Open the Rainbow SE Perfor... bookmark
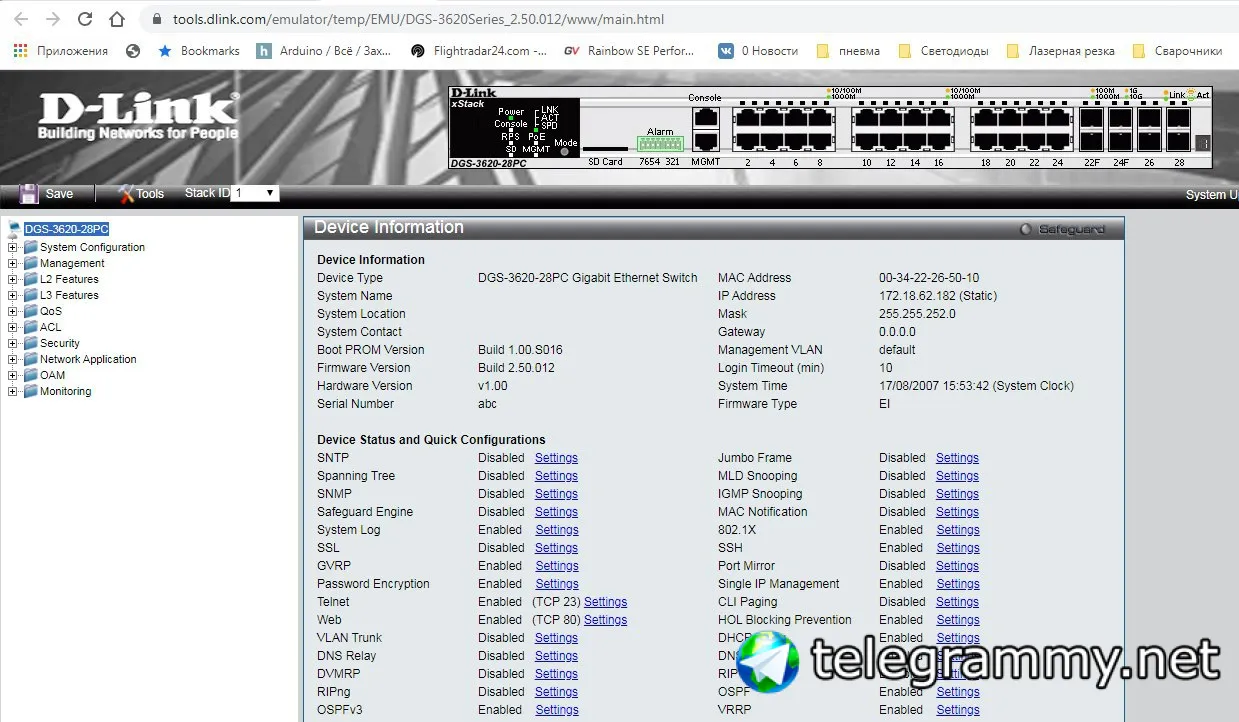The height and width of the screenshot is (722, 1239). point(629,51)
